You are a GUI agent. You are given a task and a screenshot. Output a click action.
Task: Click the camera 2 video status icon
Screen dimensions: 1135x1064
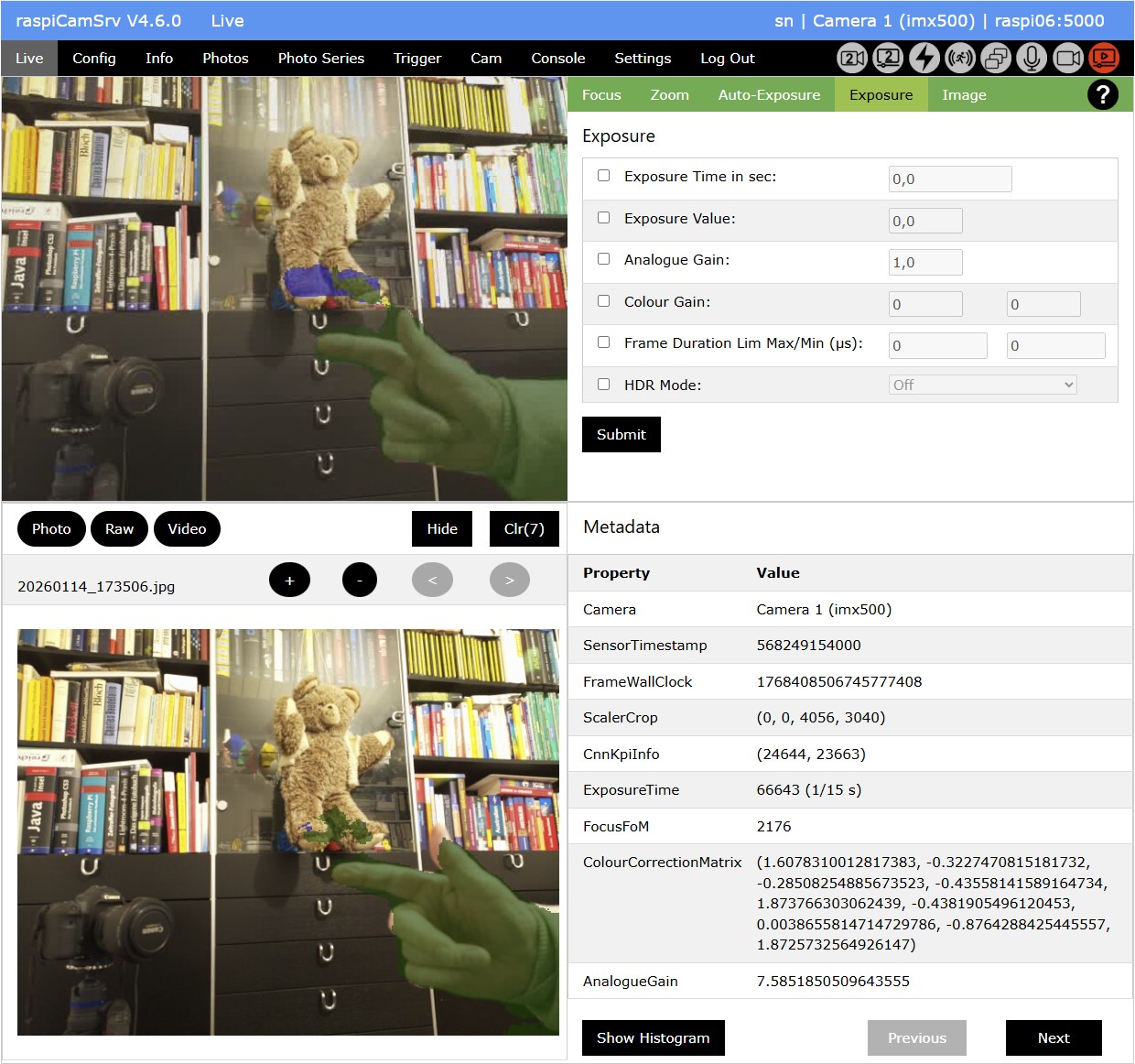[x=852, y=58]
